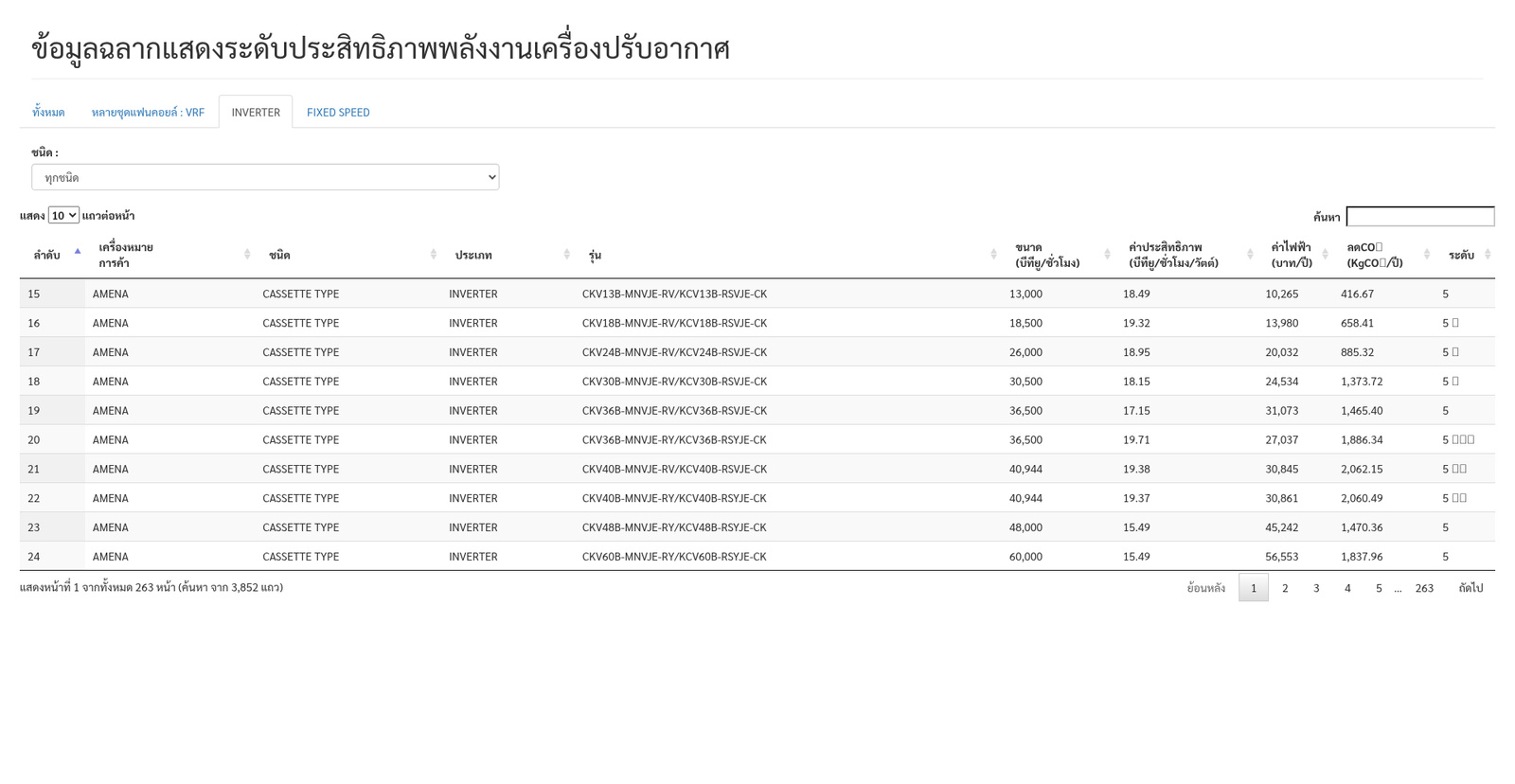The image size is (1515, 784).
Task: Sort table by ระดับ column
Action: pyautogui.click(x=1465, y=255)
